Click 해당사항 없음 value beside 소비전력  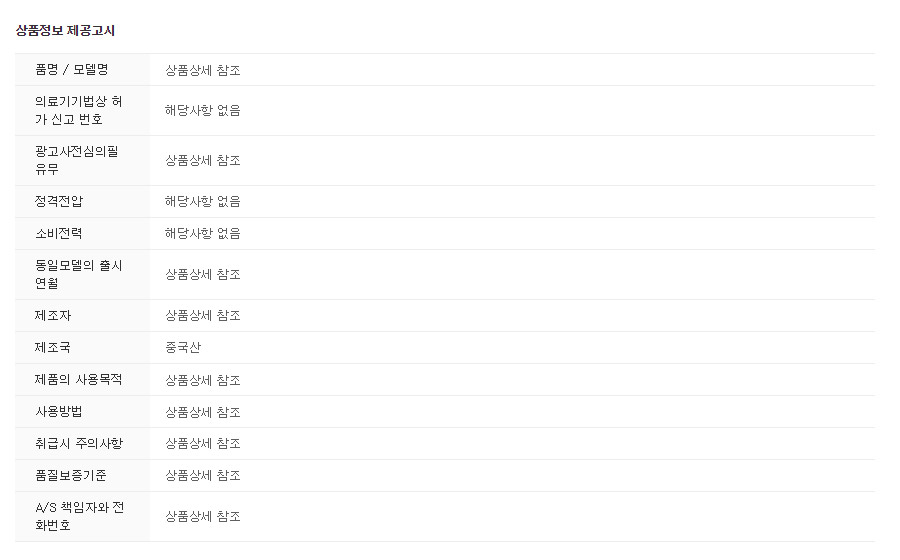(203, 233)
